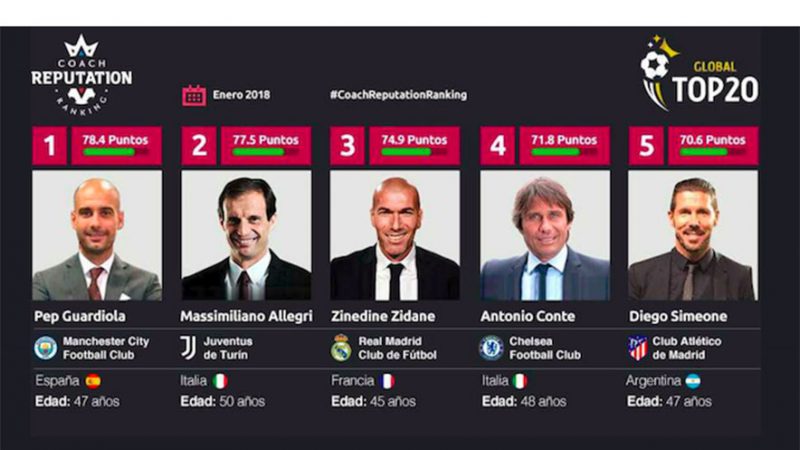Click the Chelsea club crest
800x450 pixels.
(x=491, y=348)
